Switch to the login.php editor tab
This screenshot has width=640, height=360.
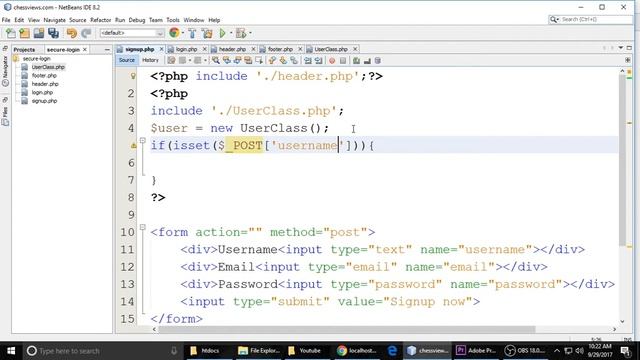(186, 49)
